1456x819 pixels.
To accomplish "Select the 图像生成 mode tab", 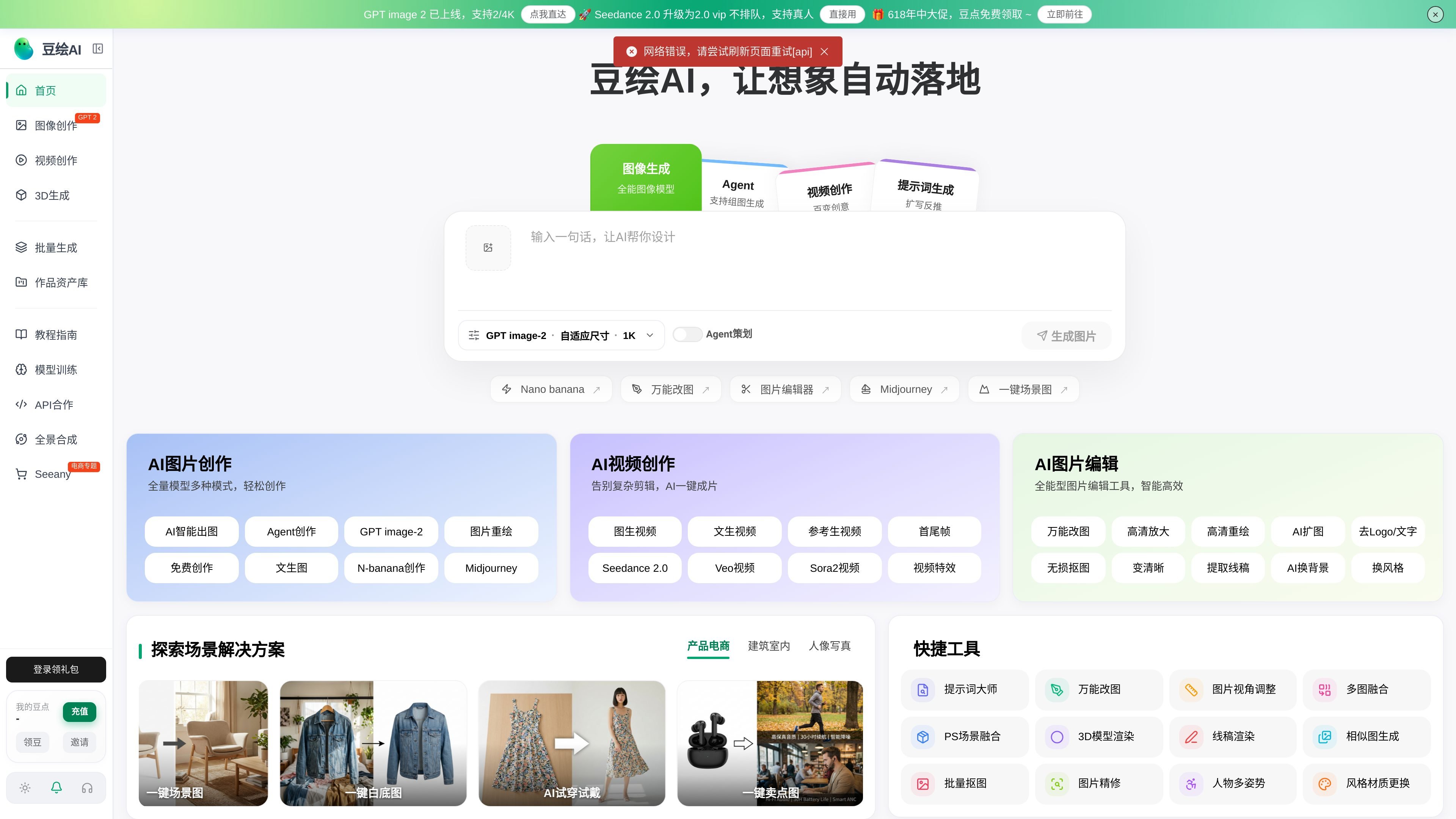I will [645, 177].
